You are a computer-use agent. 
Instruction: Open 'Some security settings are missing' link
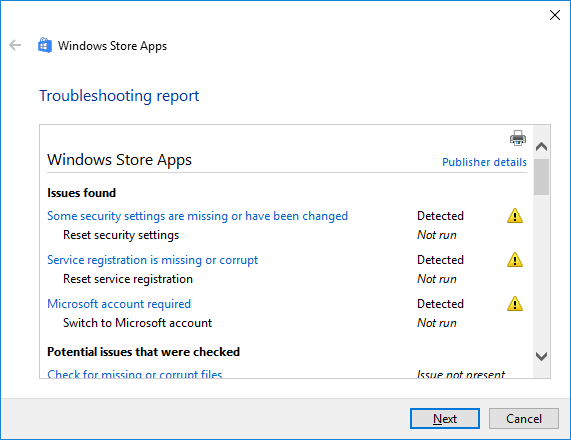coord(197,216)
